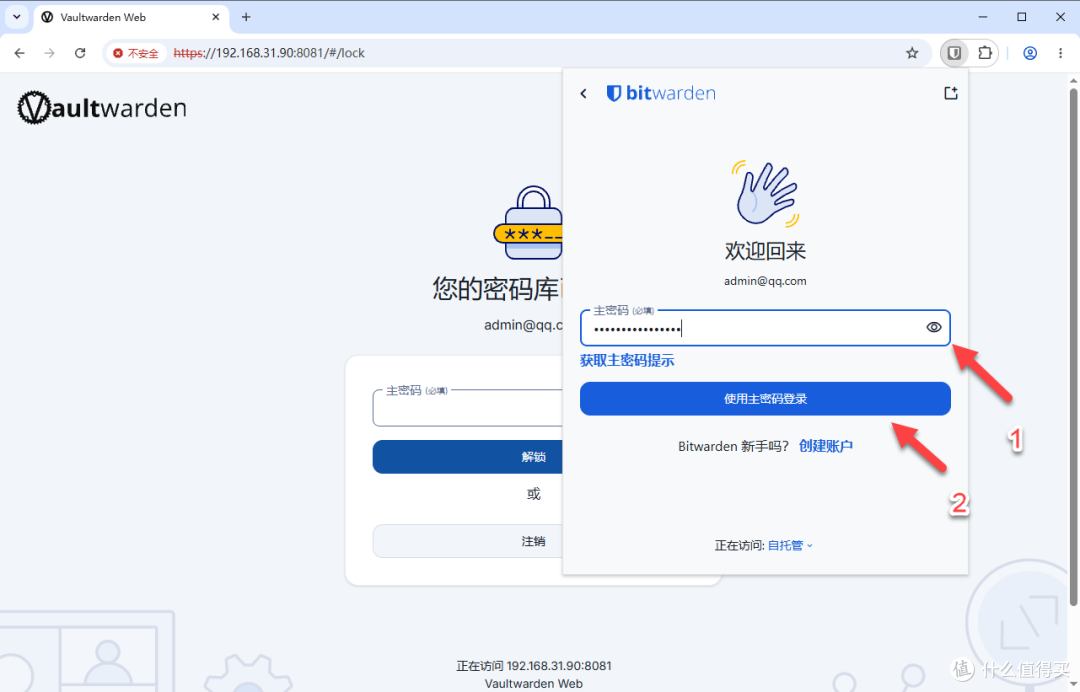The image size is (1080, 692).
Task: Minimize the browser window
Action: 983,17
